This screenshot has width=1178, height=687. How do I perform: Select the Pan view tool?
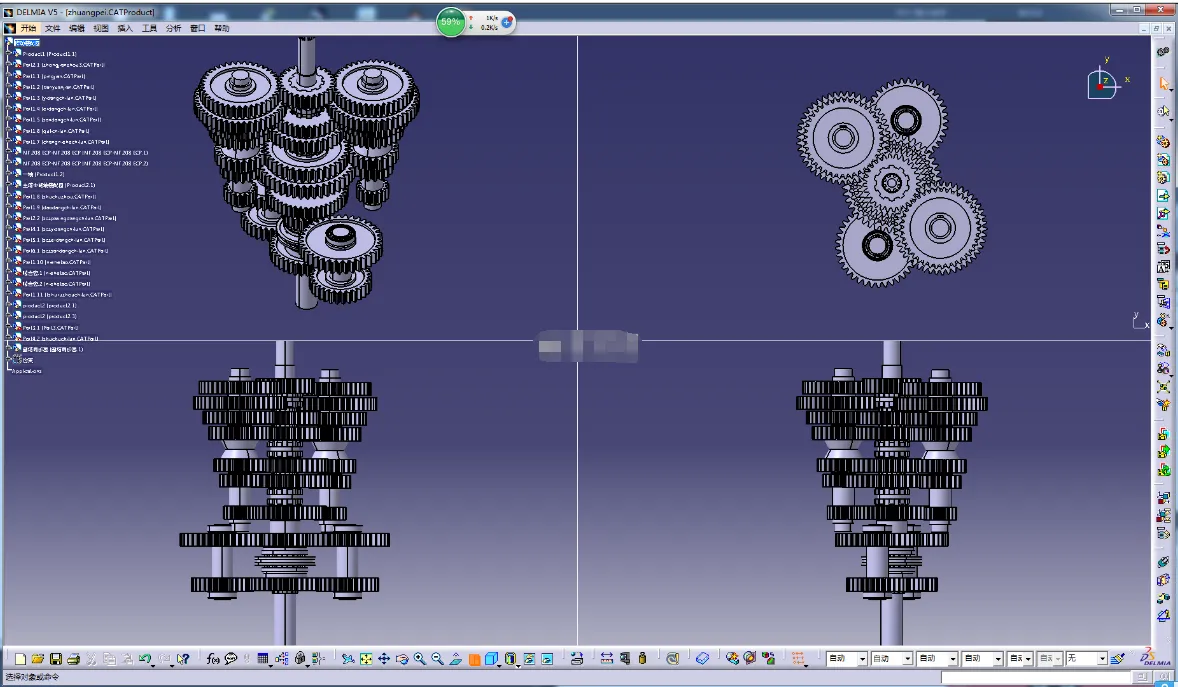click(x=384, y=659)
